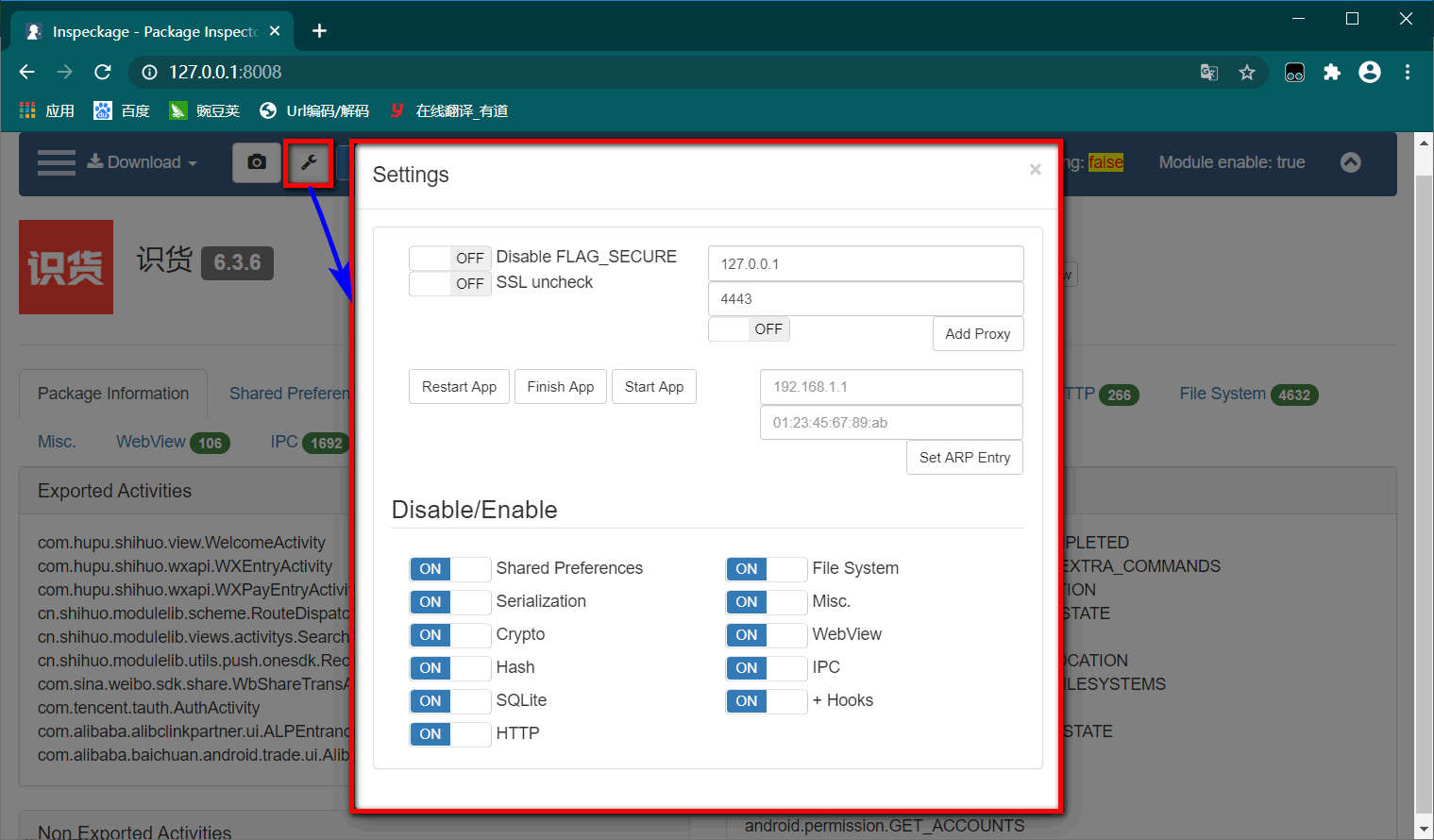This screenshot has width=1434, height=840.
Task: Close the Settings dialog with X
Action: pos(1035,170)
